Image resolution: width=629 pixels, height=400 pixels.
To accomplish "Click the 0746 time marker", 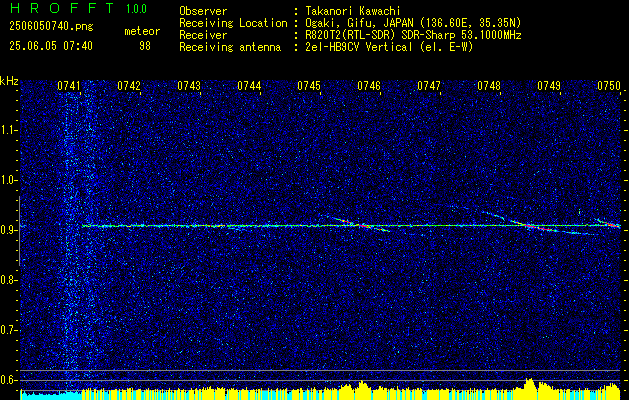I will click(x=369, y=86).
